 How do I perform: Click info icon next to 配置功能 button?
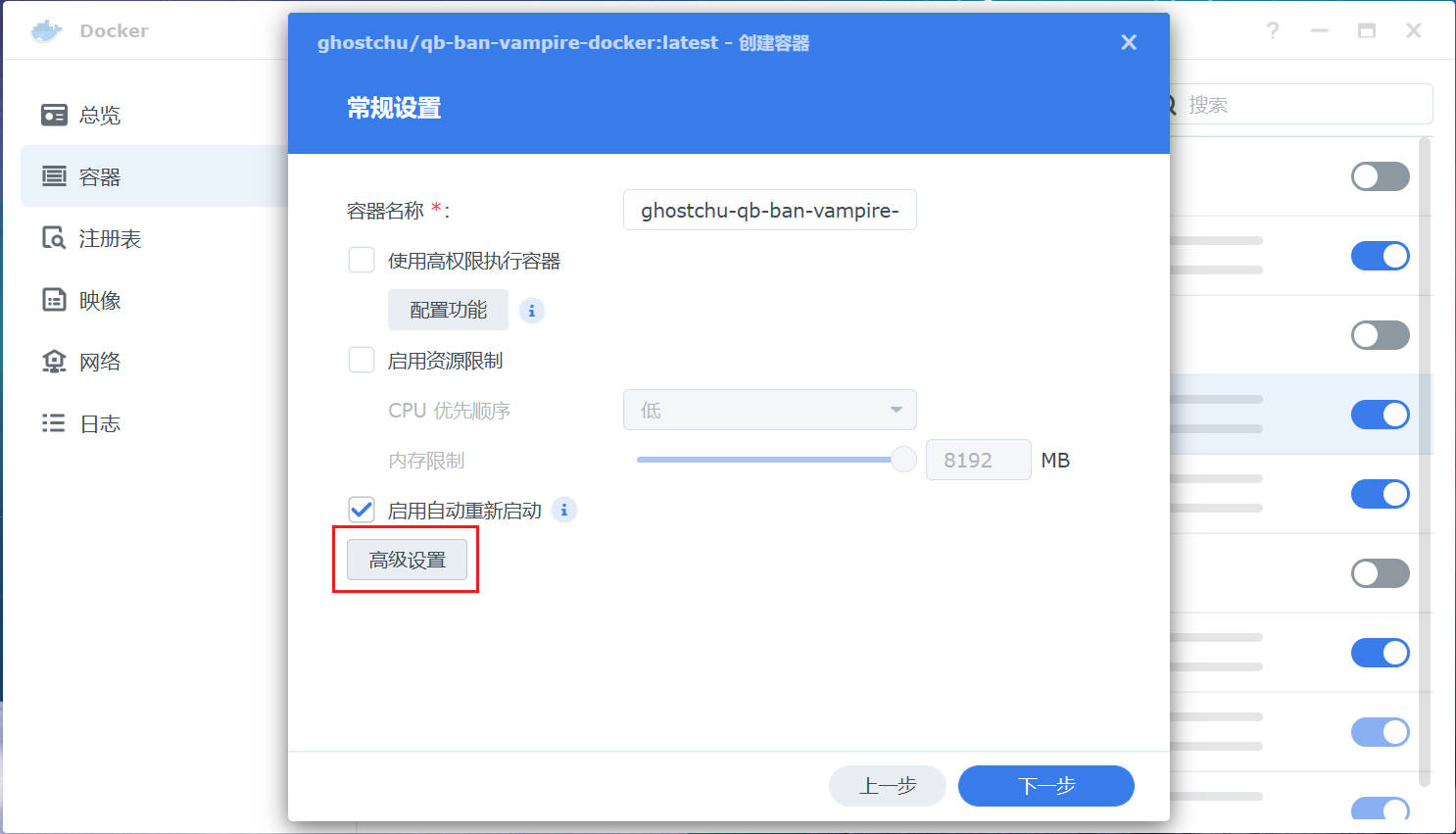point(532,311)
